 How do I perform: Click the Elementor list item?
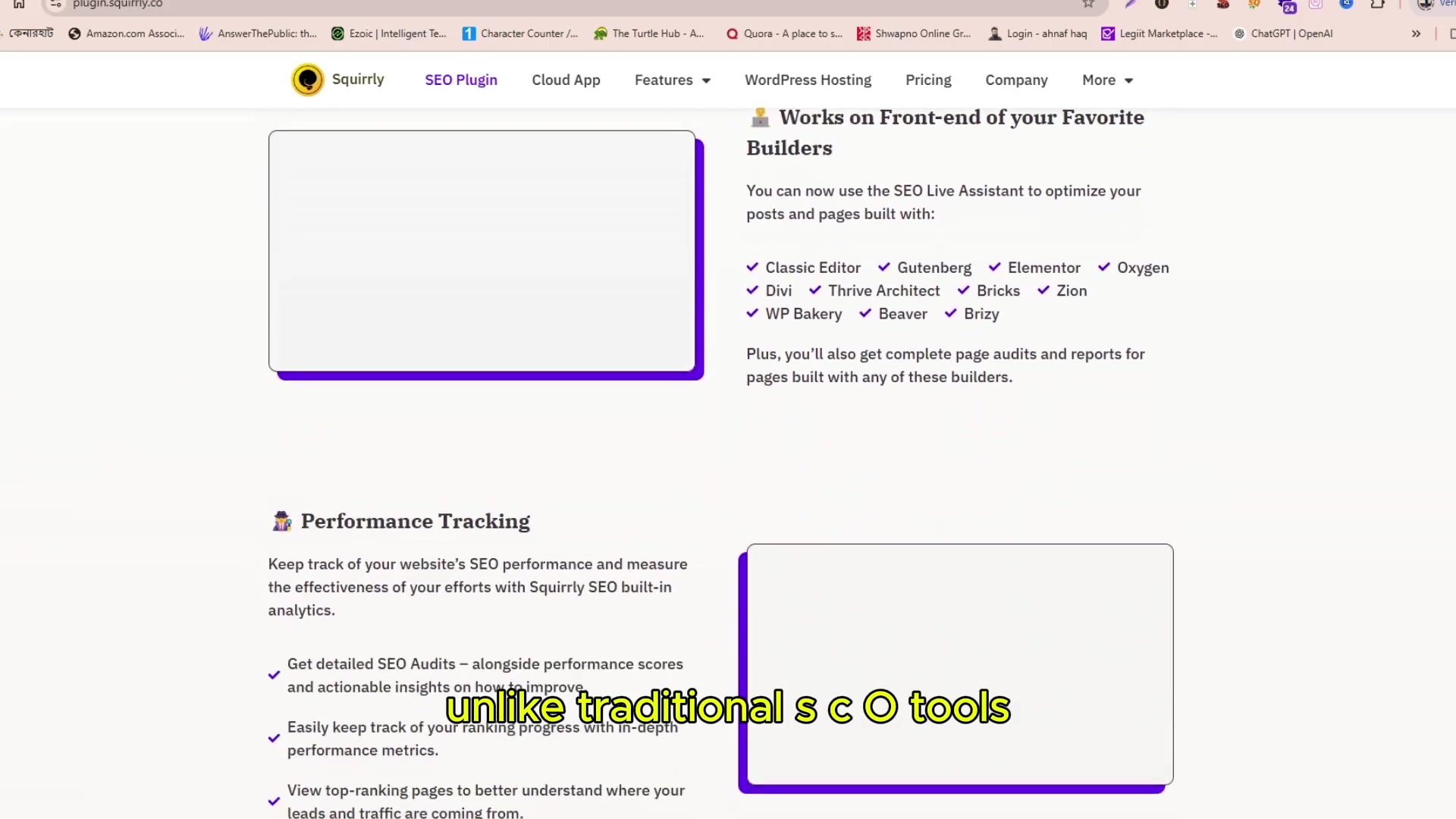tap(1034, 268)
